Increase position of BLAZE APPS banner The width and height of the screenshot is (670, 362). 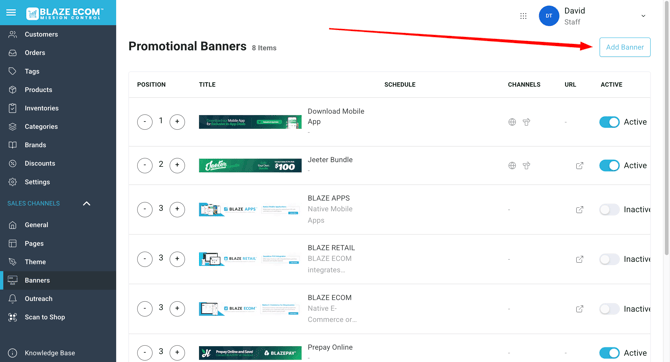[177, 209]
